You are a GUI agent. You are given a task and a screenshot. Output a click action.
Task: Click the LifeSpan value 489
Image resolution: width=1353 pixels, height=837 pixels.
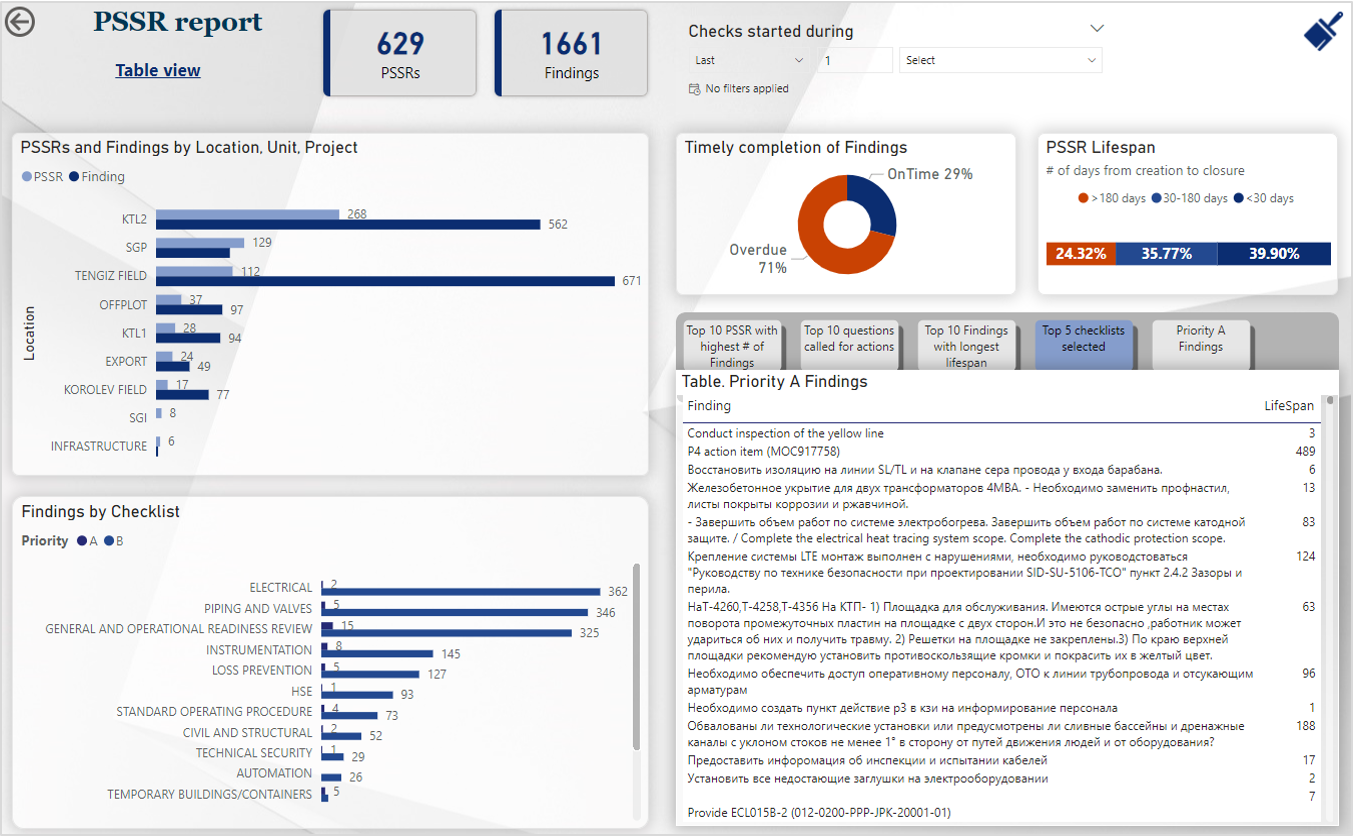pos(1305,451)
